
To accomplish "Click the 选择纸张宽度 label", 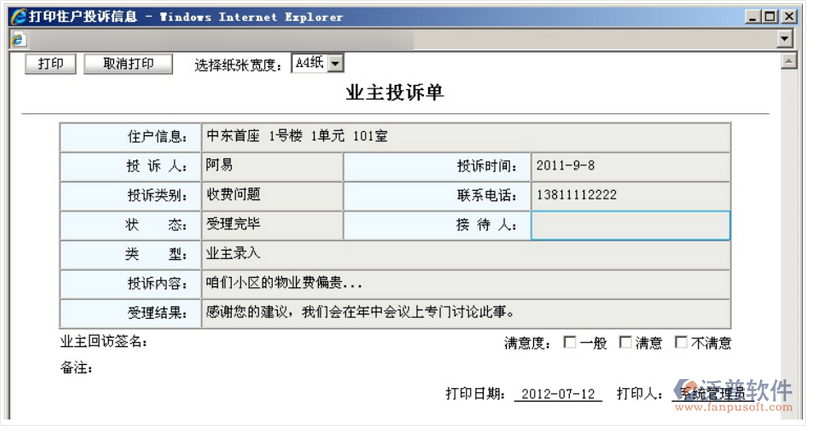I will pos(238,65).
